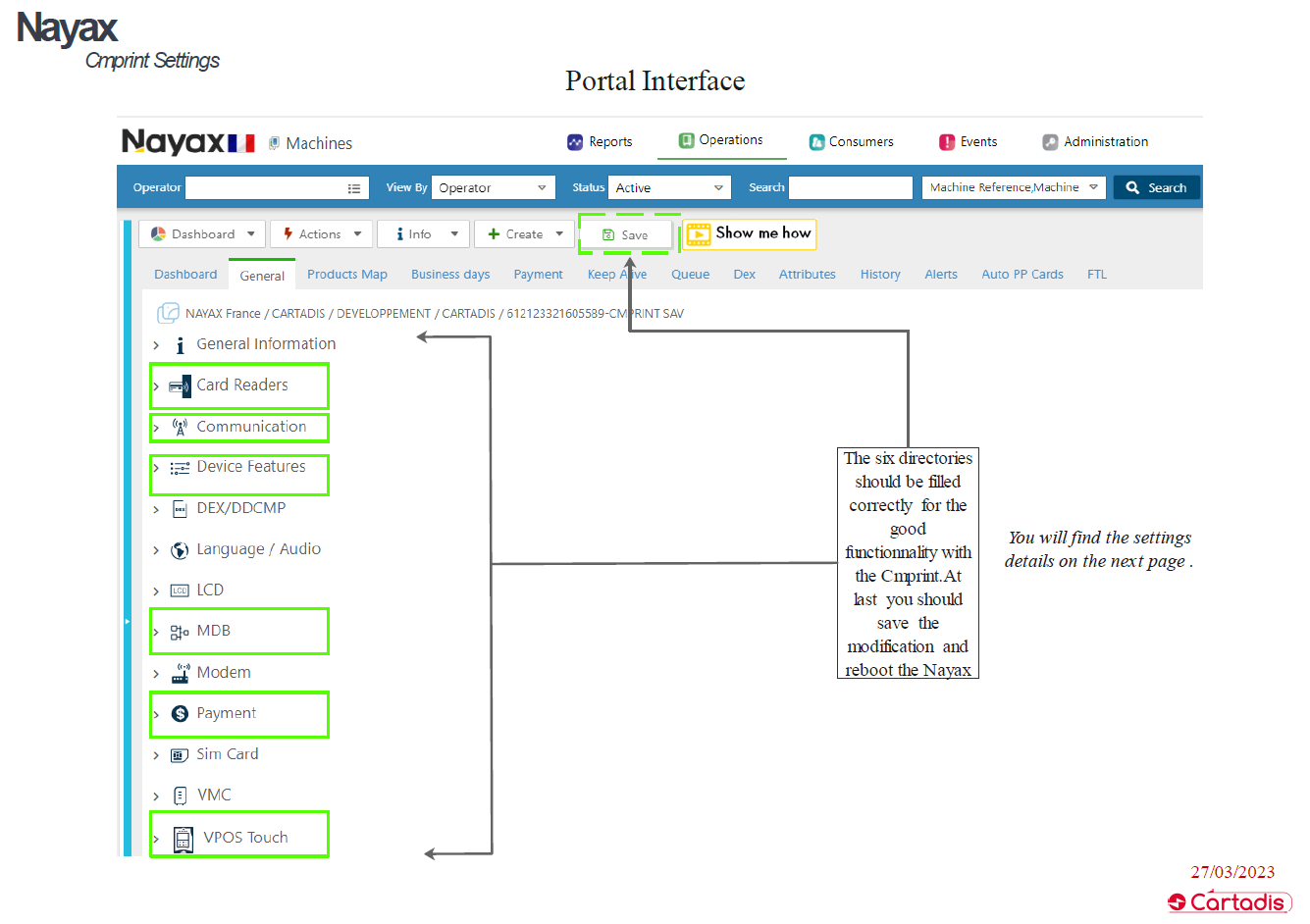Click the left side panel collapse handle
The width and height of the screenshot is (1310, 924).
[x=127, y=622]
